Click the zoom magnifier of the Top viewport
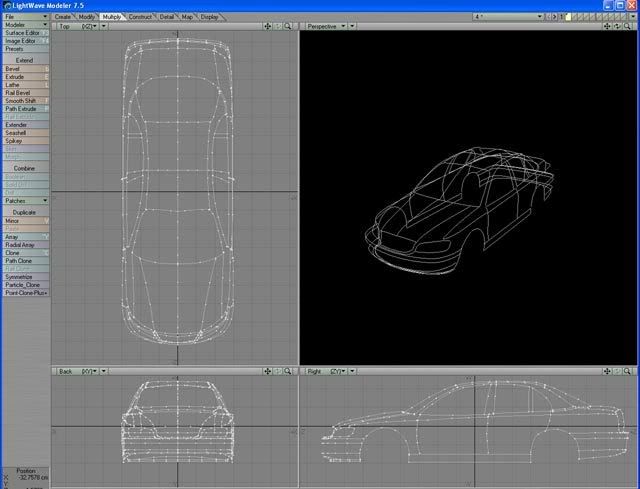Screen dimensions: 640x489 coord(288,26)
